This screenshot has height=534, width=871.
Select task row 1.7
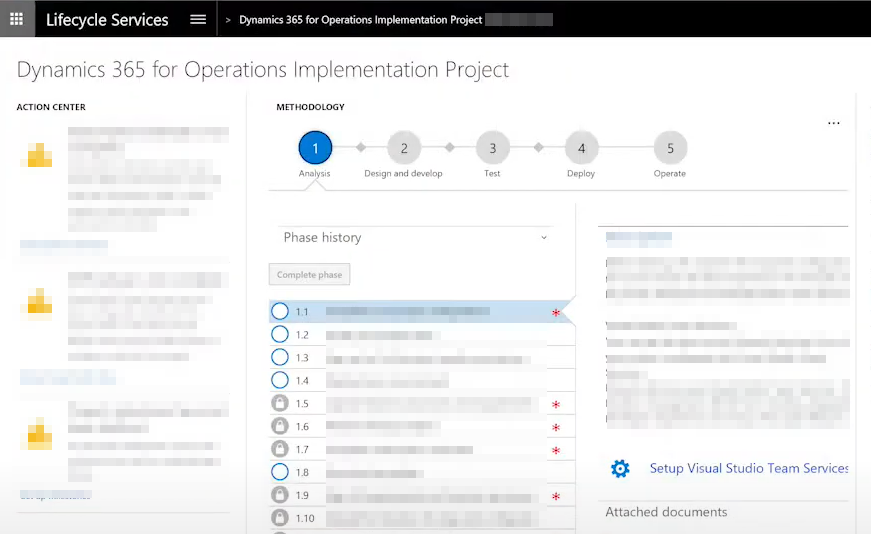point(422,449)
